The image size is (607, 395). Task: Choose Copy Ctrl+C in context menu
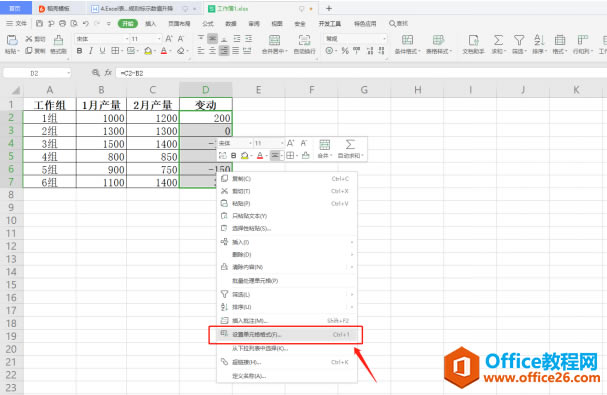coord(286,179)
